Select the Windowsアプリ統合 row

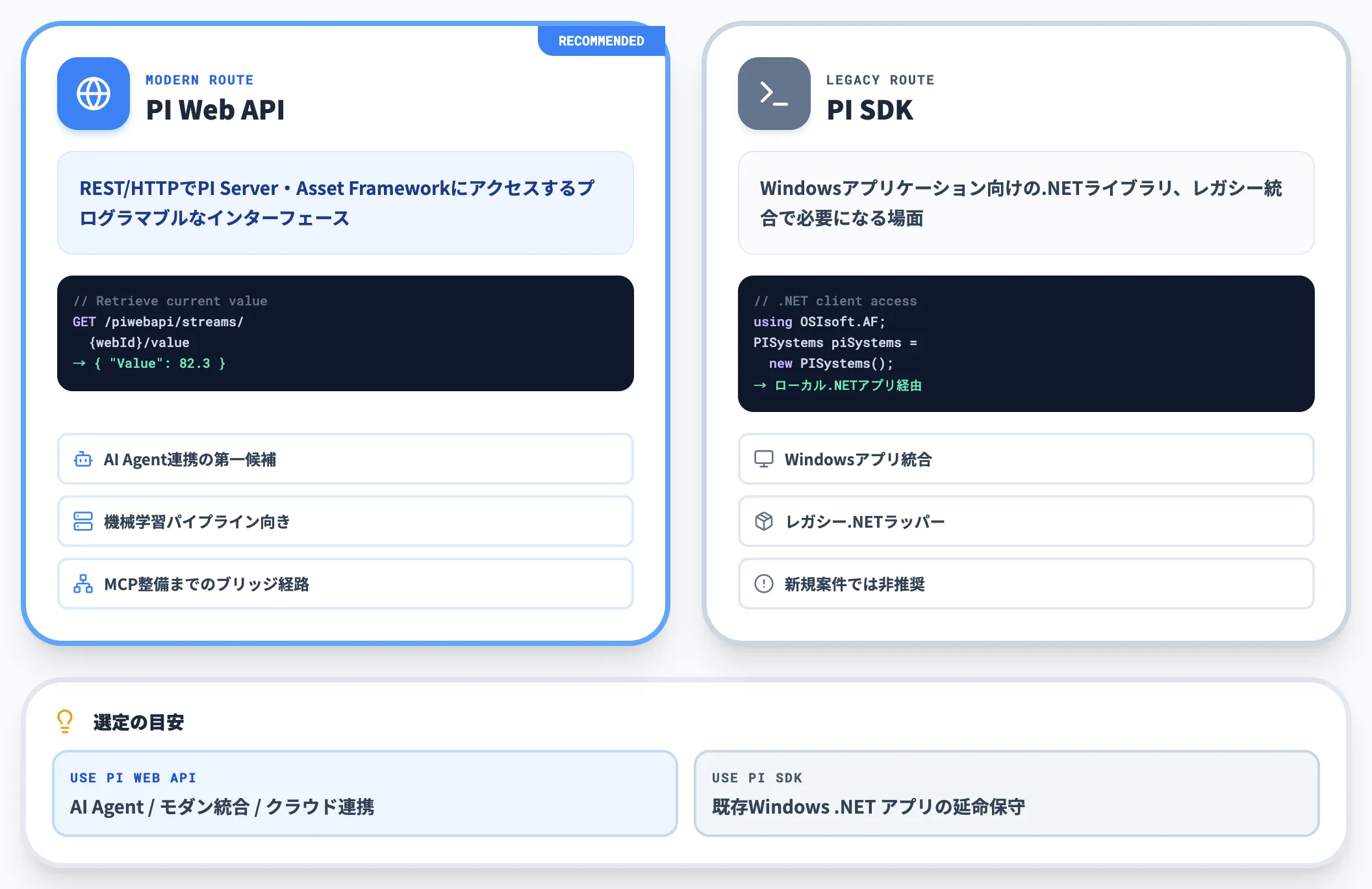point(1026,459)
